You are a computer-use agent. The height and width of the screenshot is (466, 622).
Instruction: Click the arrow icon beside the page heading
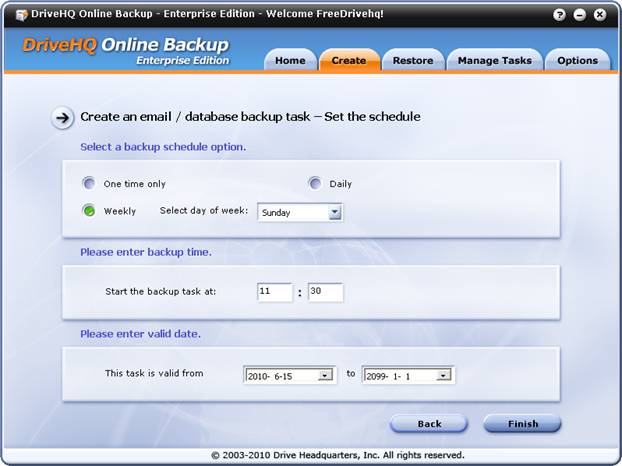[x=63, y=118]
